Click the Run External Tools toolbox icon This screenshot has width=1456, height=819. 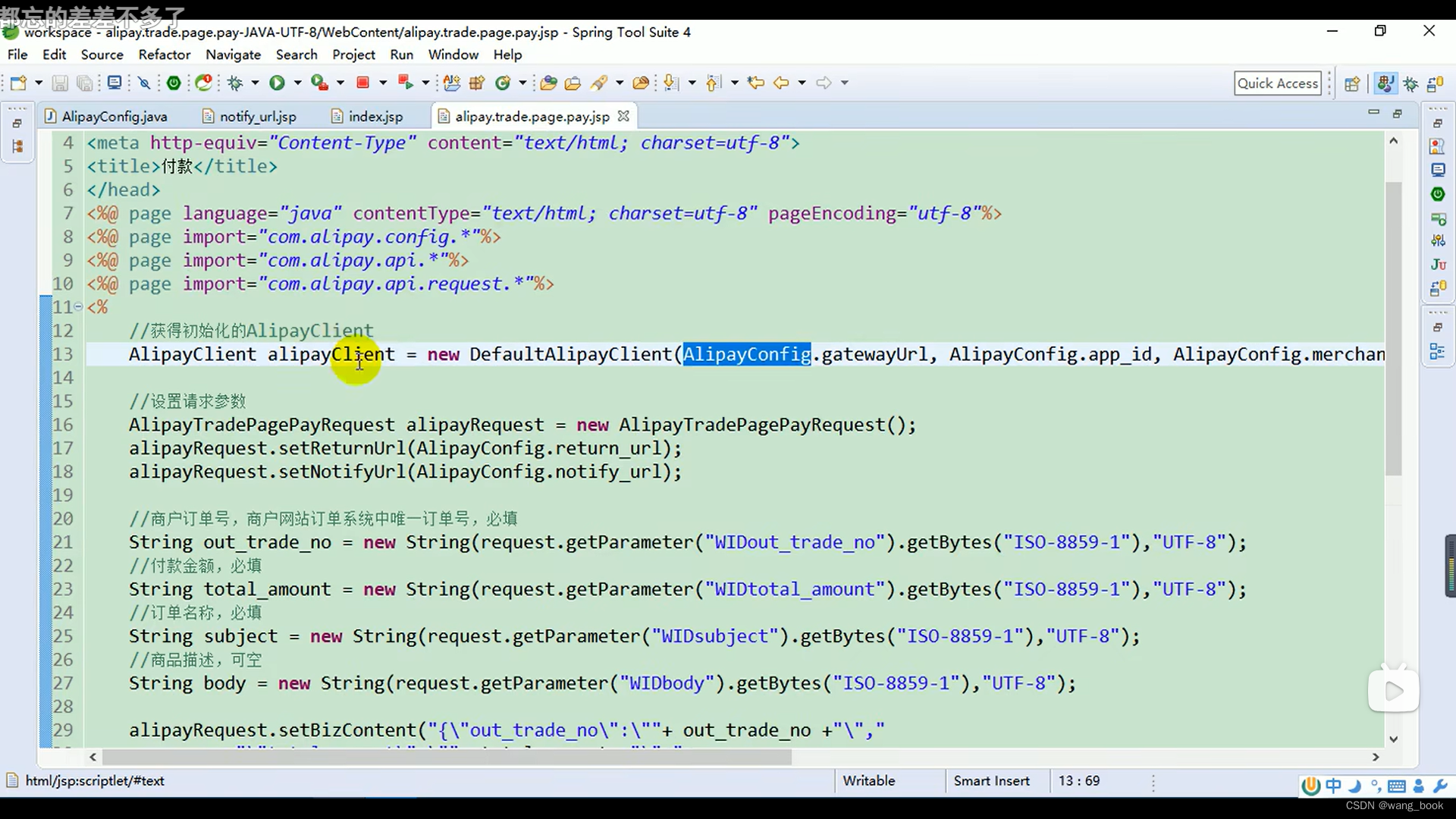[x=319, y=83]
